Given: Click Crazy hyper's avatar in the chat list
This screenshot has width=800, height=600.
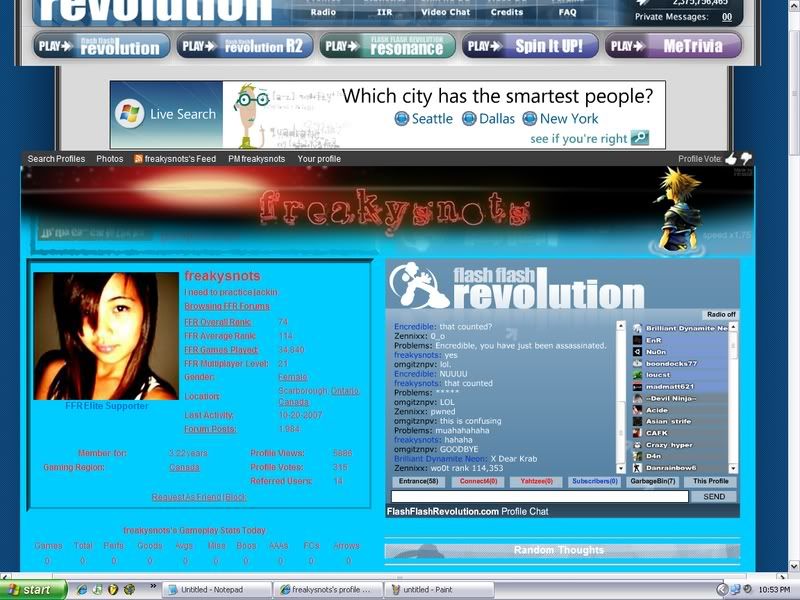Looking at the screenshot, I should pyautogui.click(x=637, y=445).
